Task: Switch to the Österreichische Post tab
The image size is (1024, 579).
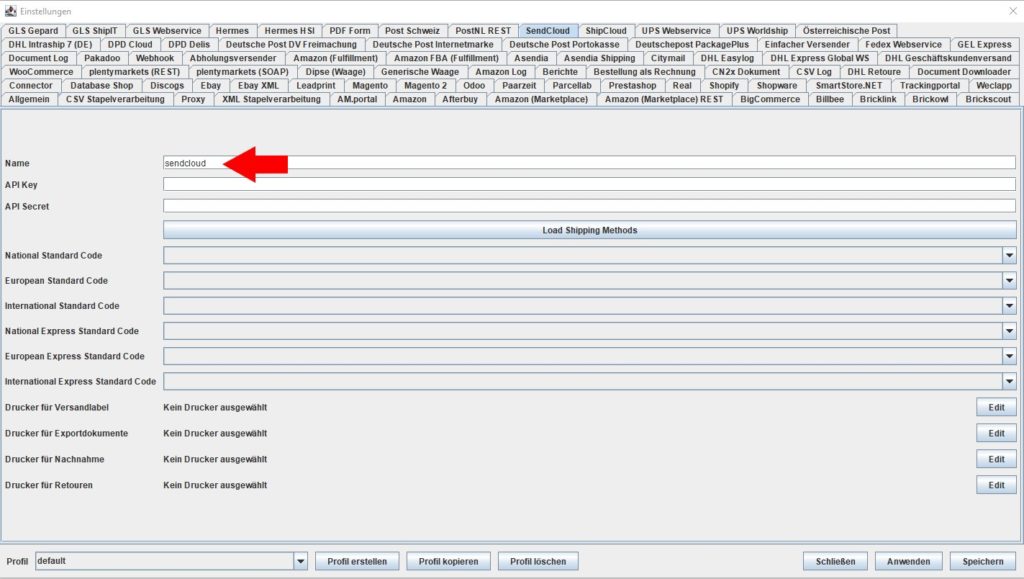Action: (846, 31)
